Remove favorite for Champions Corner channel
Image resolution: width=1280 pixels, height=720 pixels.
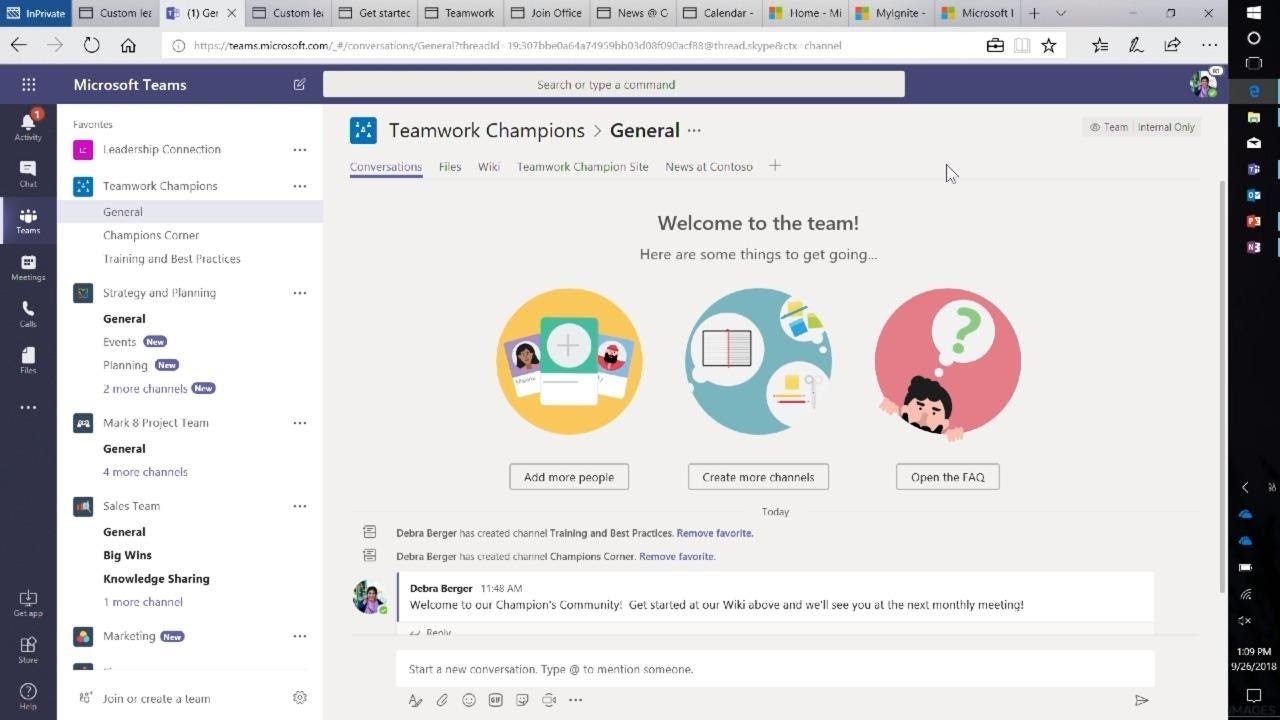(x=677, y=556)
